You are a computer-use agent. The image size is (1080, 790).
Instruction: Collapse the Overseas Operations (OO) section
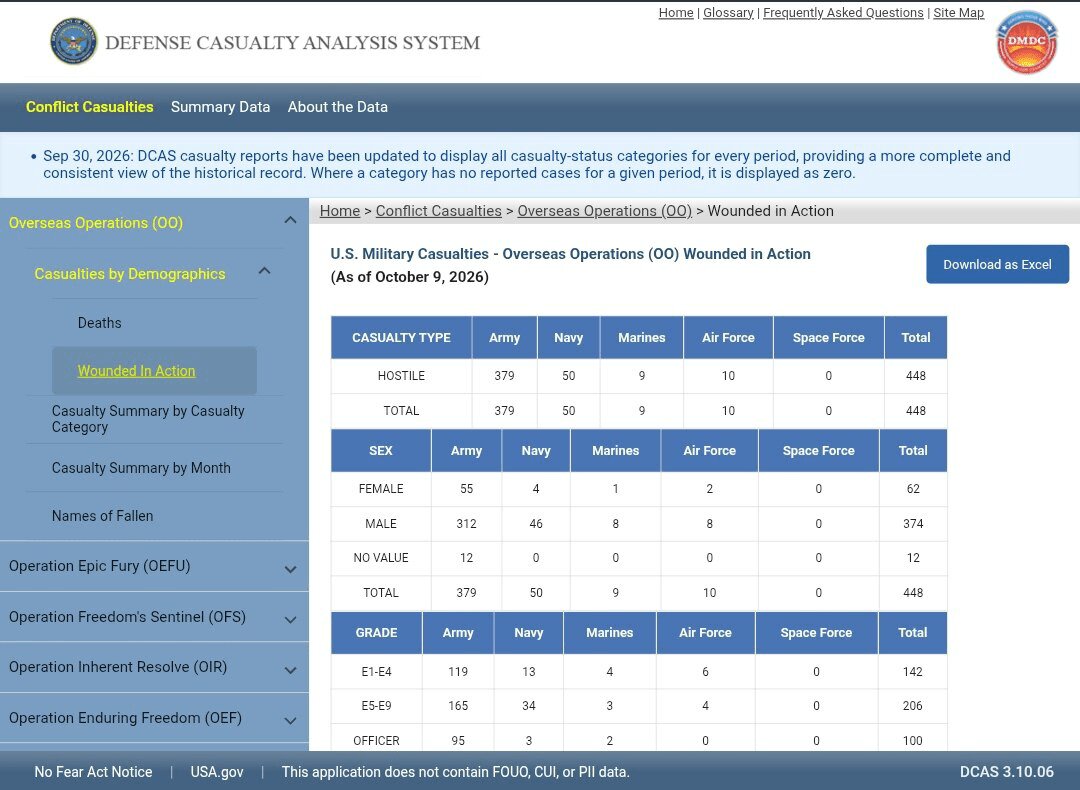coord(291,220)
